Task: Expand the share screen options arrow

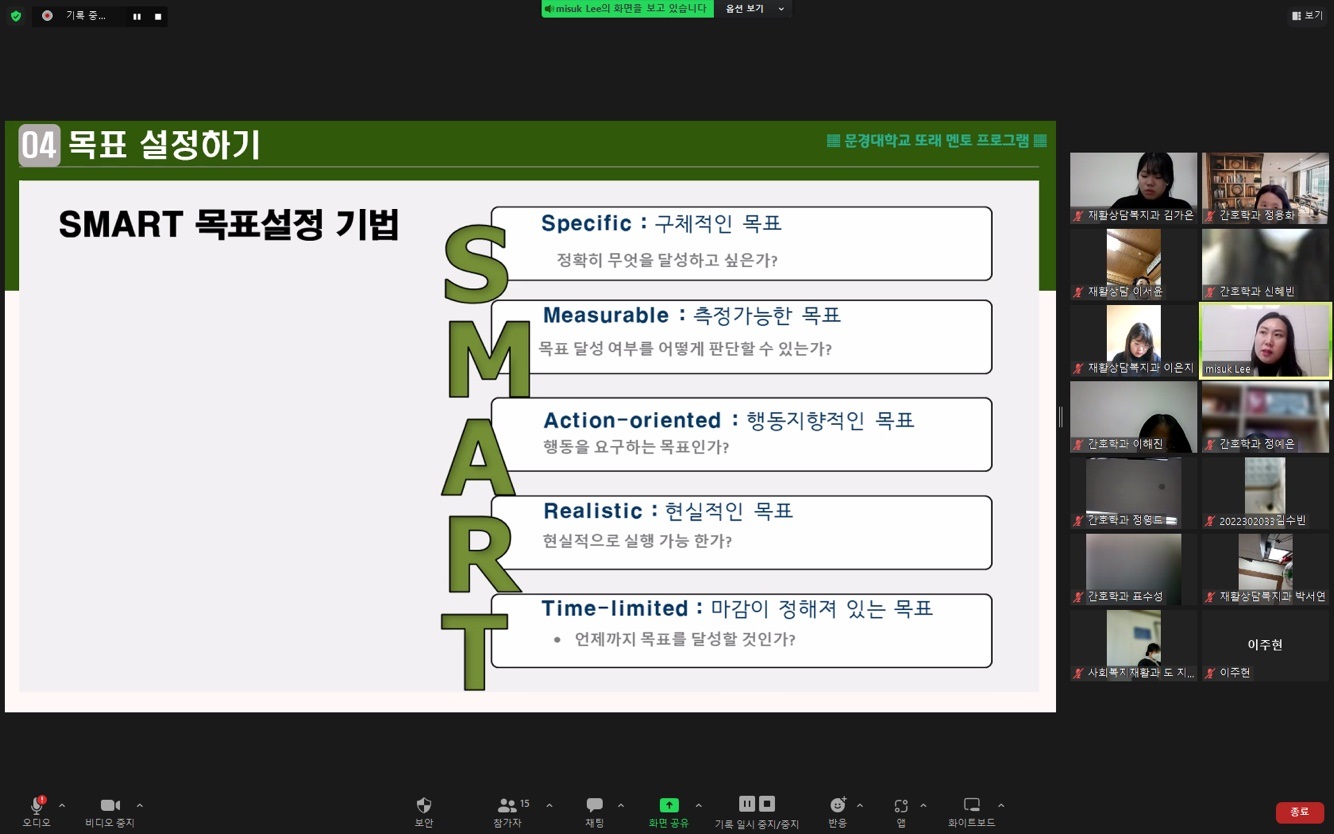Action: click(698, 805)
